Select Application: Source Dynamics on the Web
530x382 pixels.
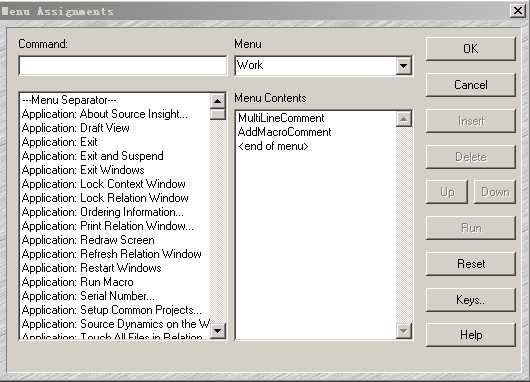115,324
